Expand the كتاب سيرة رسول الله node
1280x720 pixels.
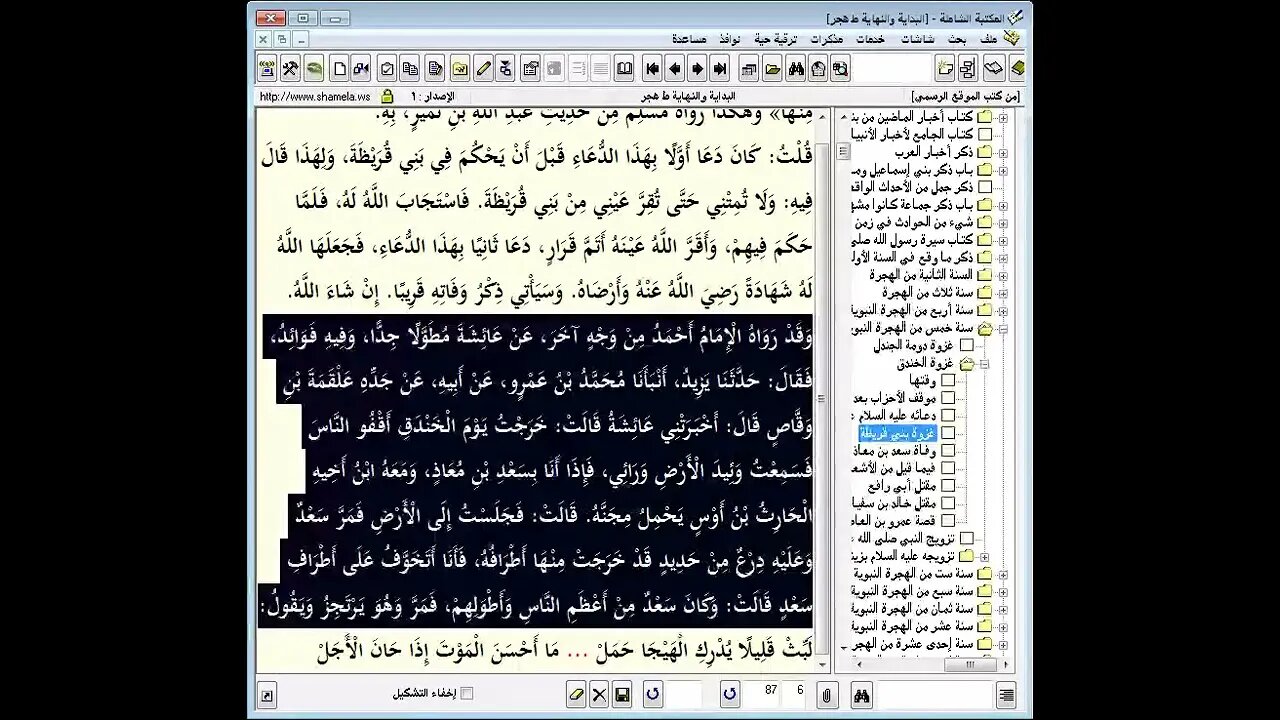coord(1003,240)
